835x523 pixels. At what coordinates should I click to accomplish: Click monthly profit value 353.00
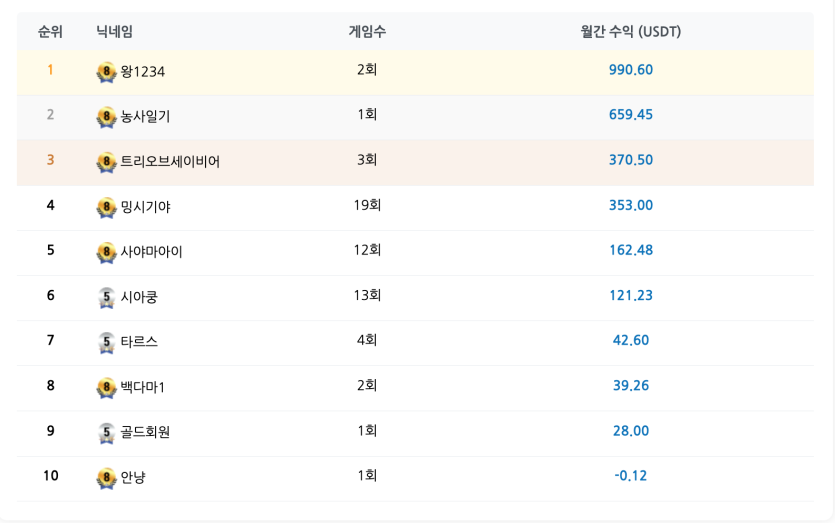[x=631, y=205]
